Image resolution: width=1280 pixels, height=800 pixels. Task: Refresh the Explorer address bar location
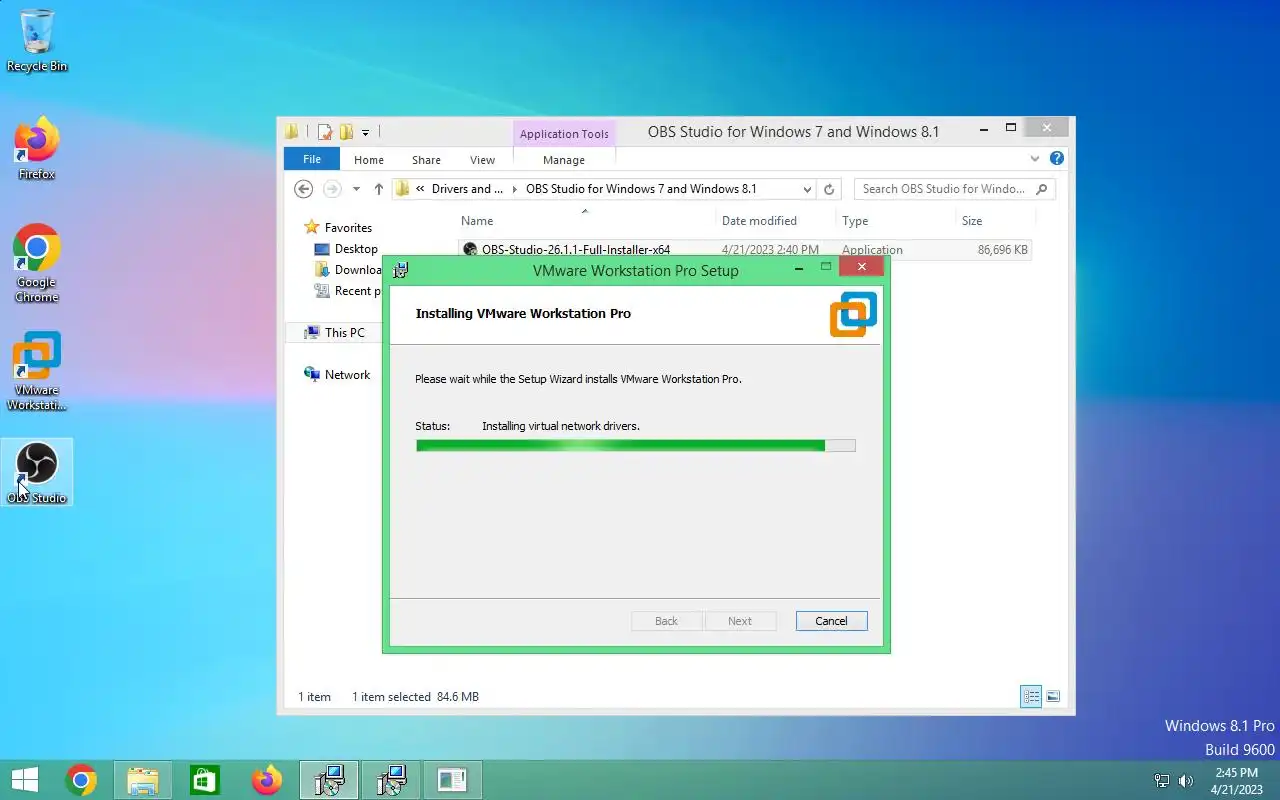829,189
